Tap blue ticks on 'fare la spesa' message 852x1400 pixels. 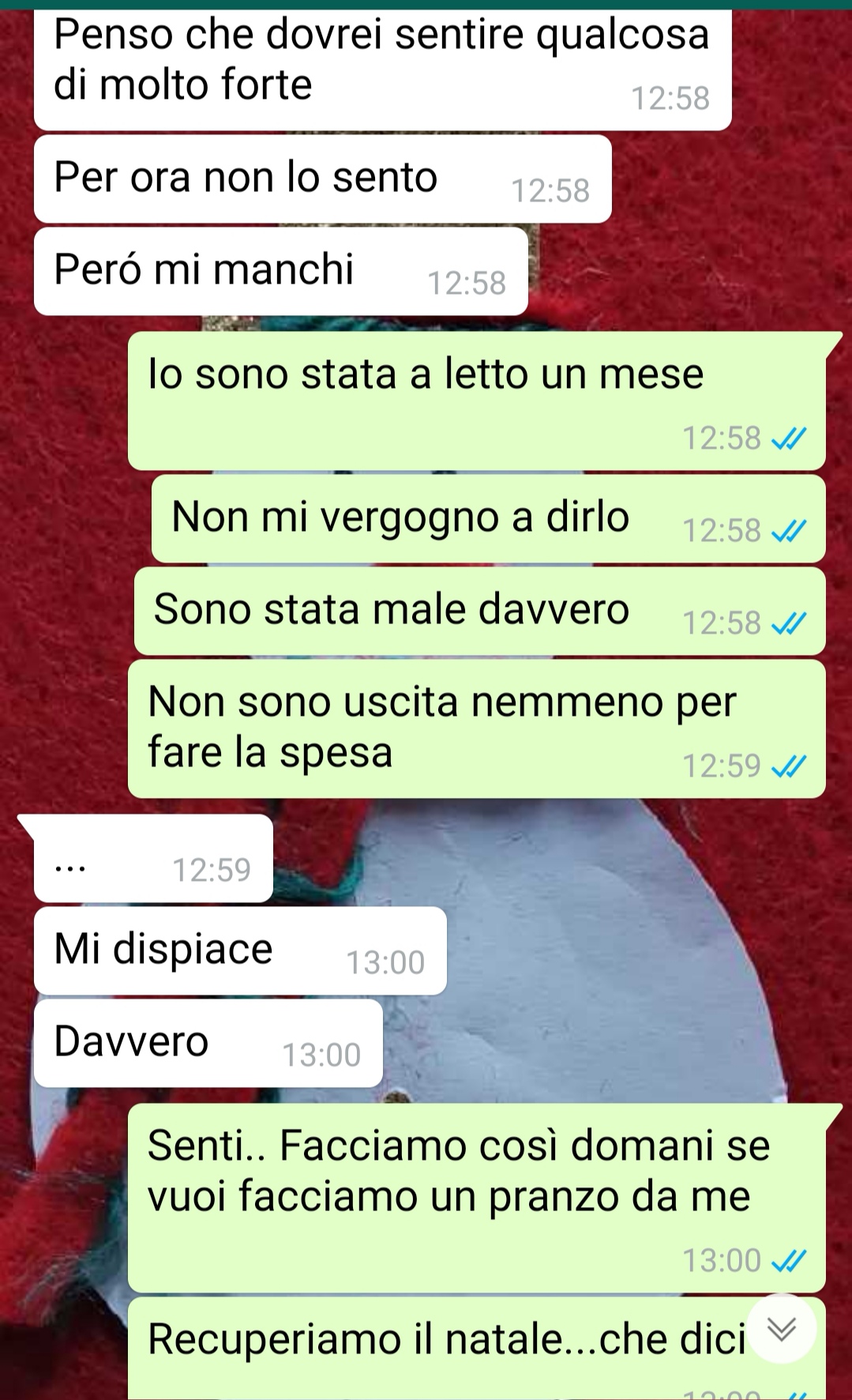pos(789,766)
